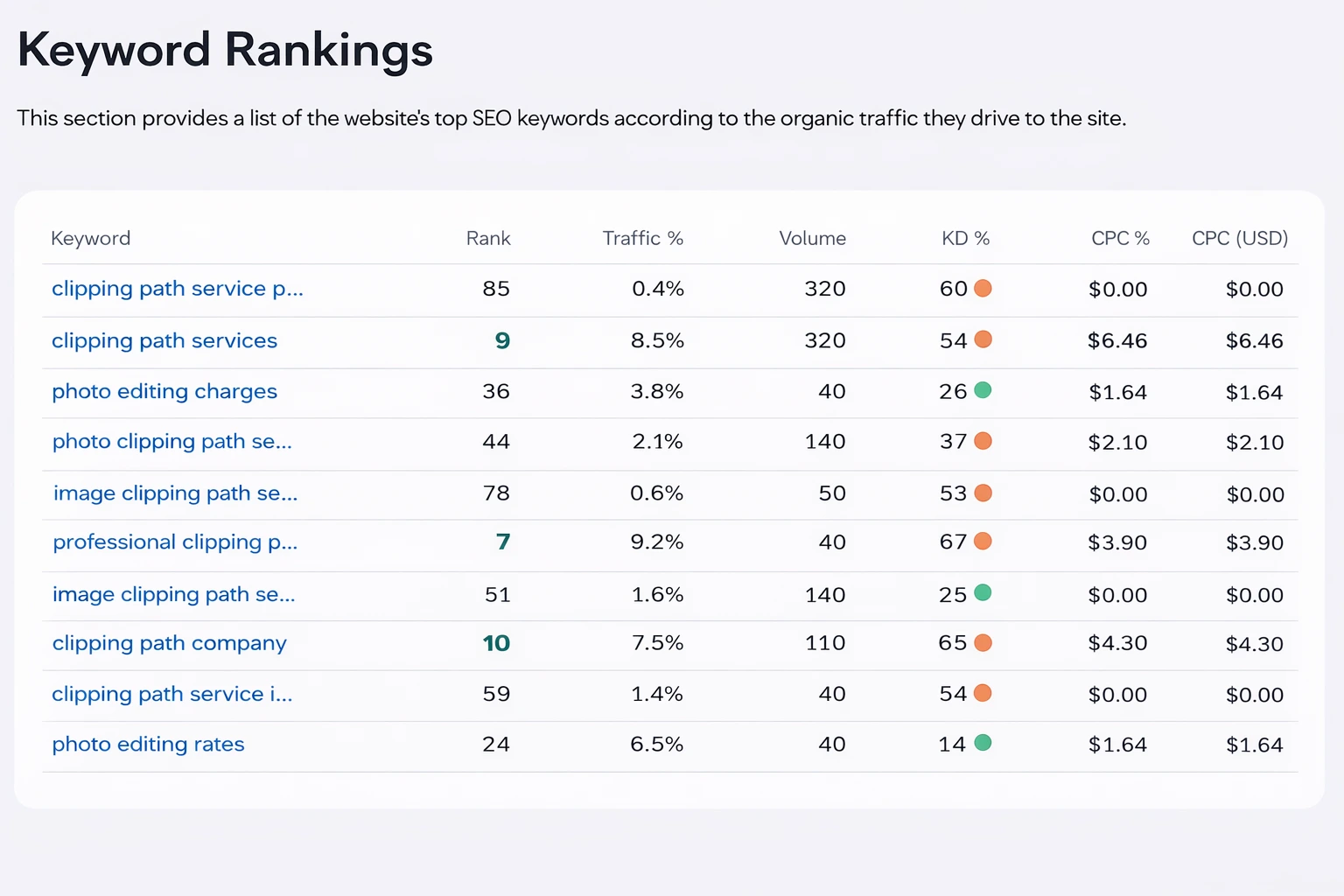Select the 'professional clipping p...' keyword
This screenshot has height=896, width=1344.
[x=175, y=542]
